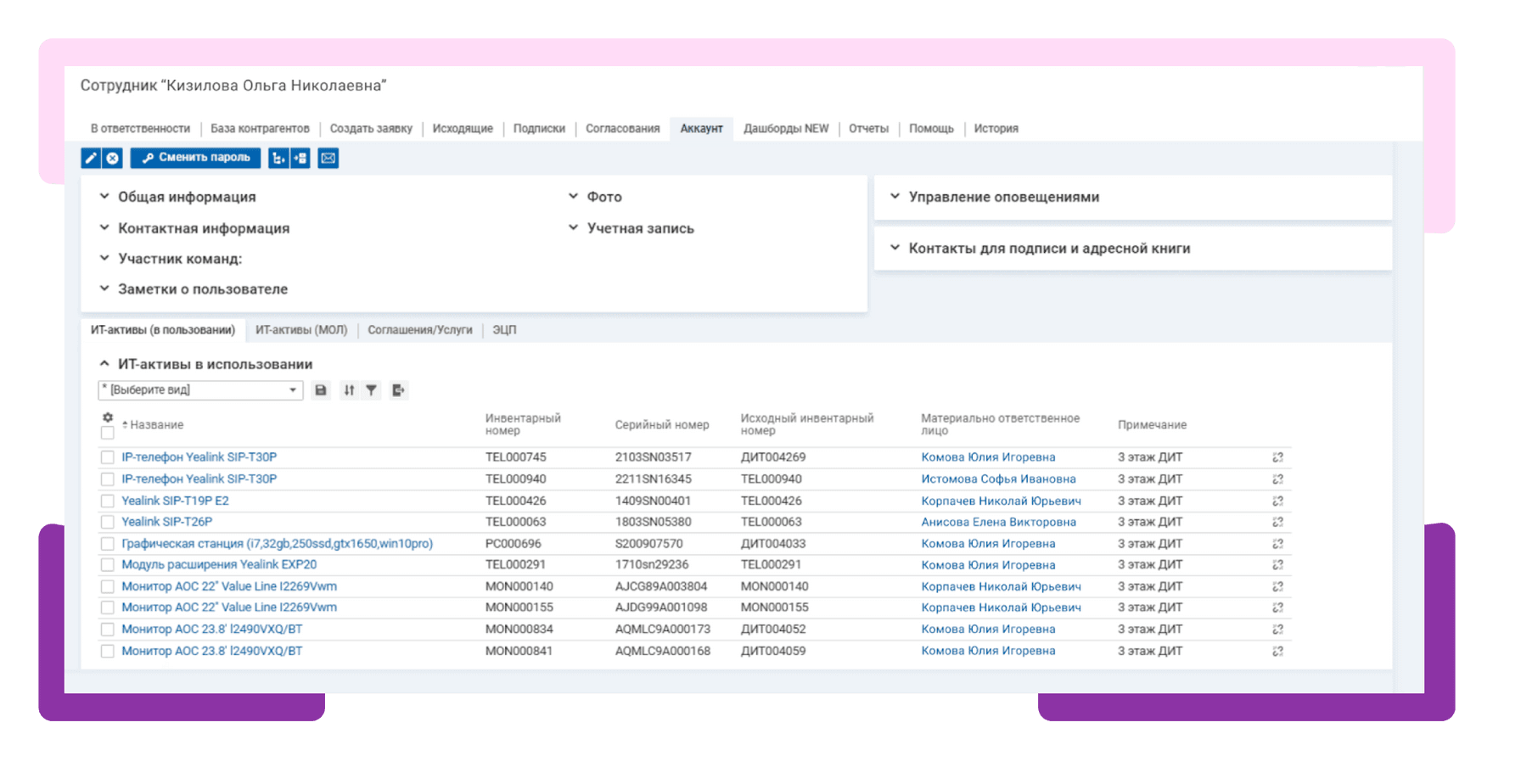Click the pencil edit icon
The height and width of the screenshot is (784, 1521).
coord(91,158)
